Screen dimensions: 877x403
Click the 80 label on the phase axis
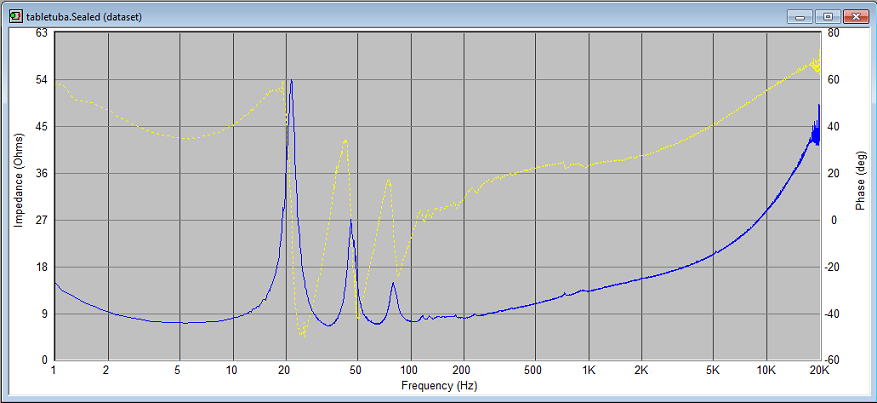pos(833,33)
